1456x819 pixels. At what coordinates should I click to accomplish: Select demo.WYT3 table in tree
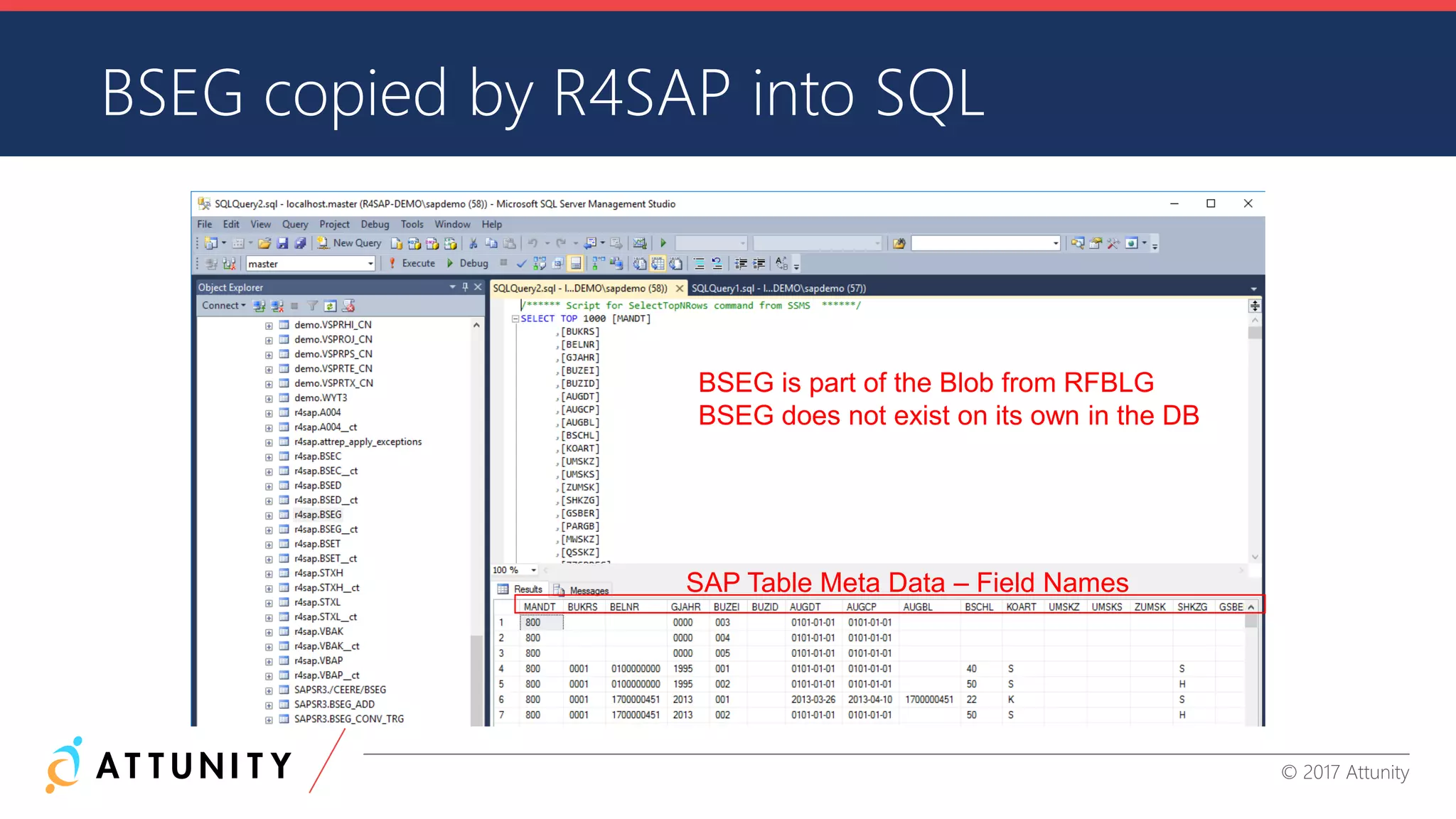click(321, 398)
